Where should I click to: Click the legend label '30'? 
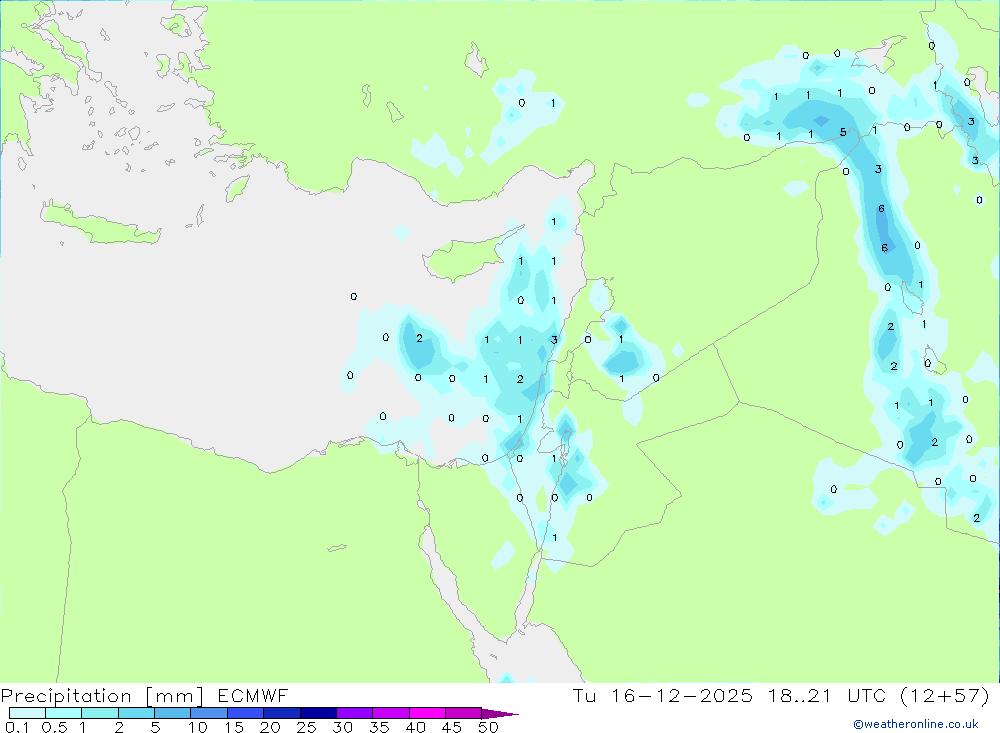pyautogui.click(x=343, y=727)
